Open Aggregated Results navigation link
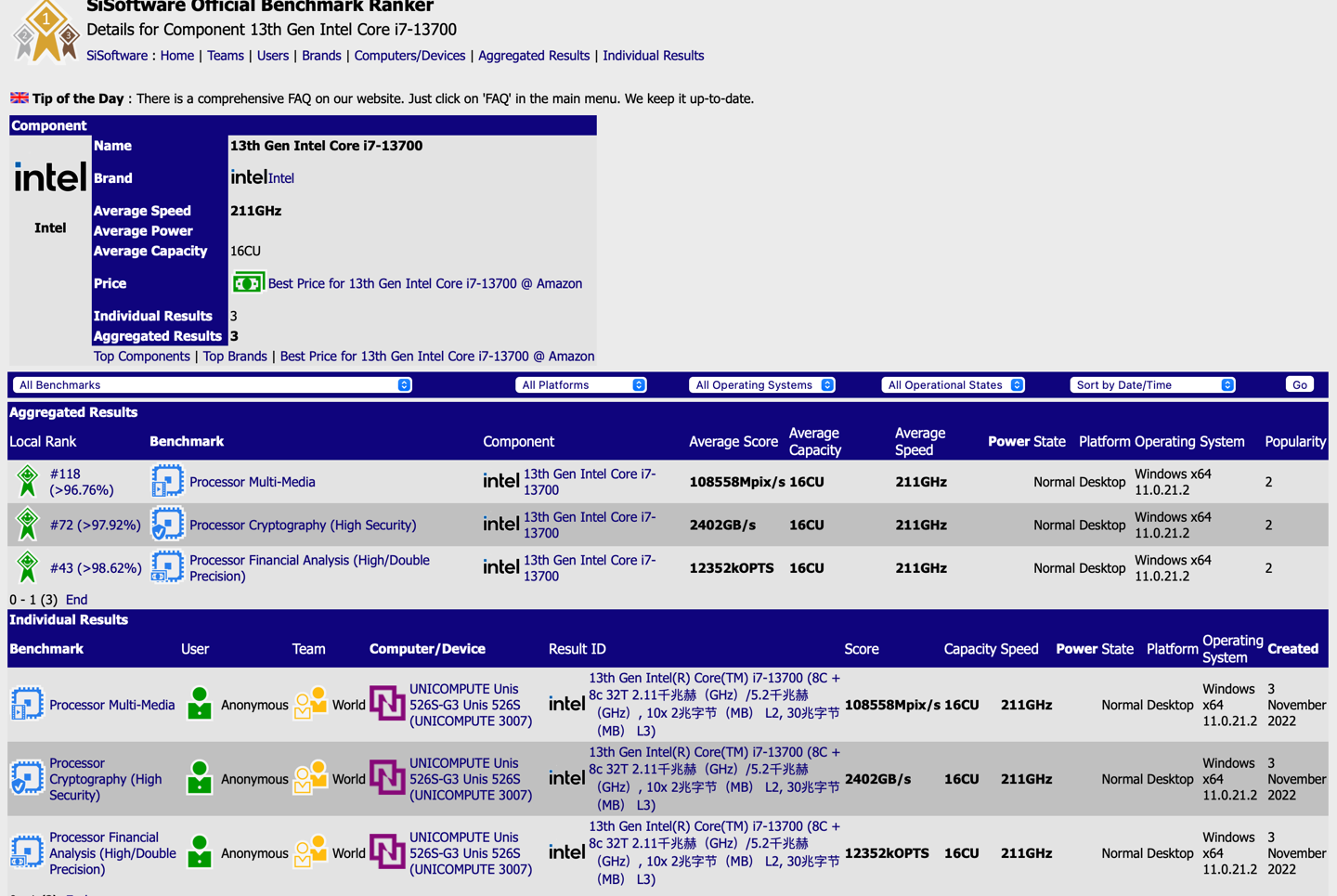This screenshot has width=1337, height=896. 534,56
